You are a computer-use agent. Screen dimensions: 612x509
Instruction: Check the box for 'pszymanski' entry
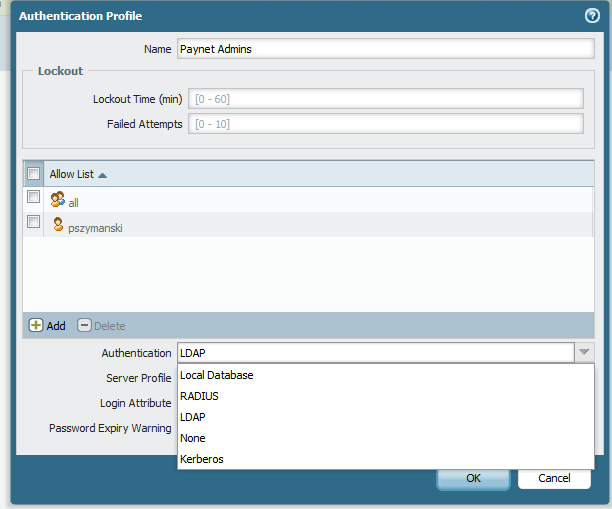pos(34,222)
